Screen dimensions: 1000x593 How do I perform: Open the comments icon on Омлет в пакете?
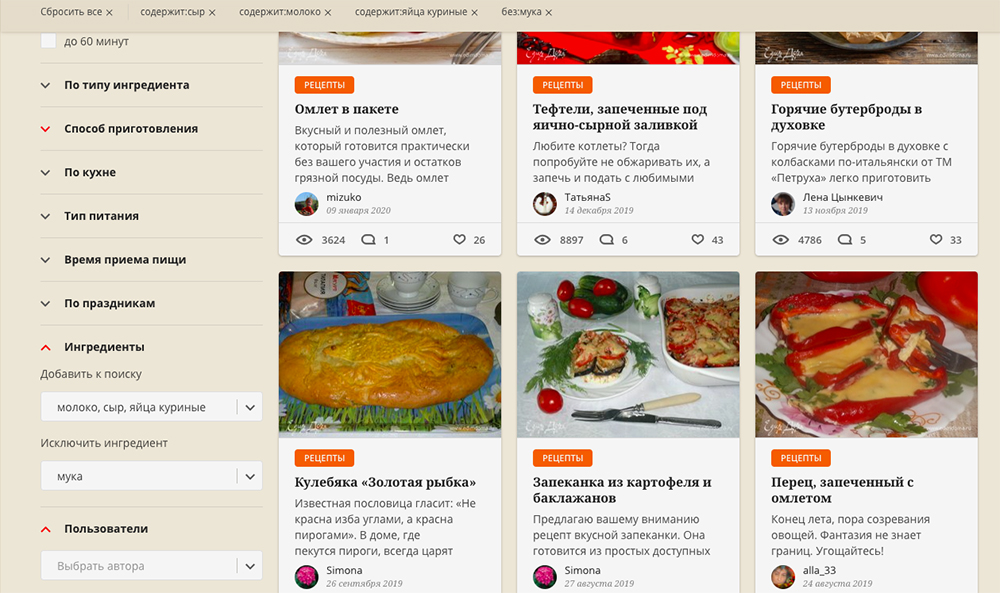tap(368, 240)
